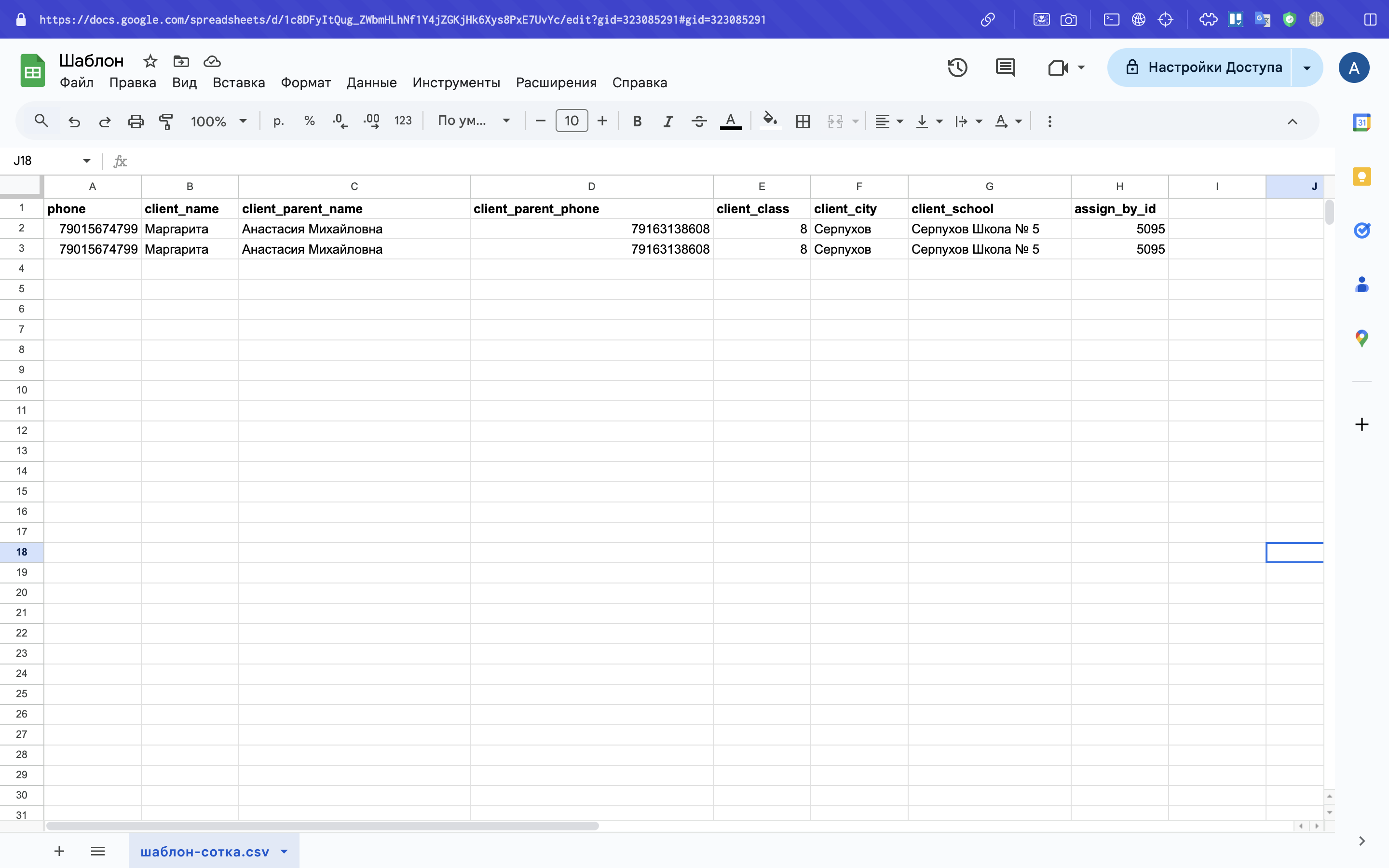Click the paint format roller icon

(x=166, y=121)
